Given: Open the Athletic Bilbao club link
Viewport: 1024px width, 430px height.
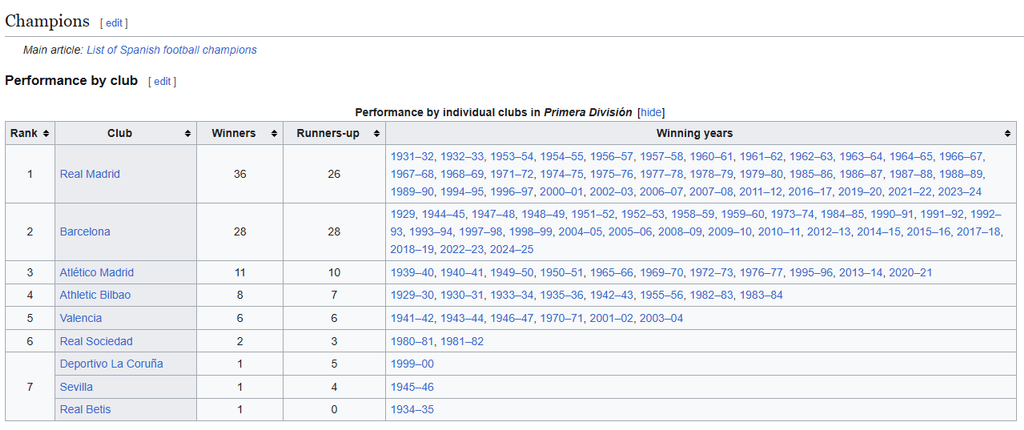Looking at the screenshot, I should coord(95,295).
